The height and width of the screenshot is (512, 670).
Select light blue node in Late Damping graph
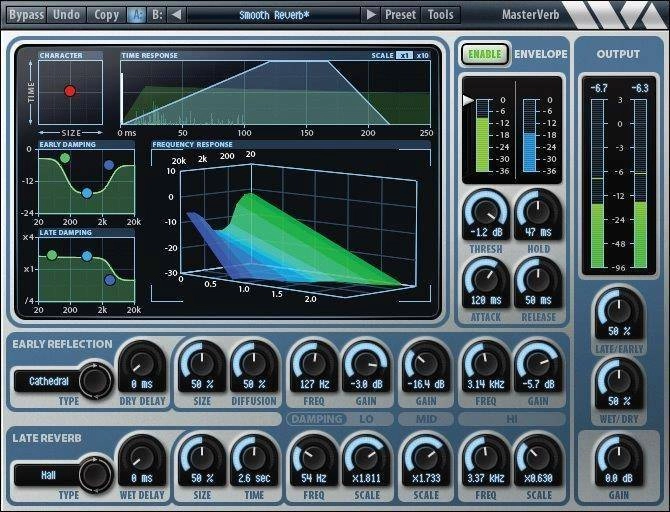[x=87, y=256]
